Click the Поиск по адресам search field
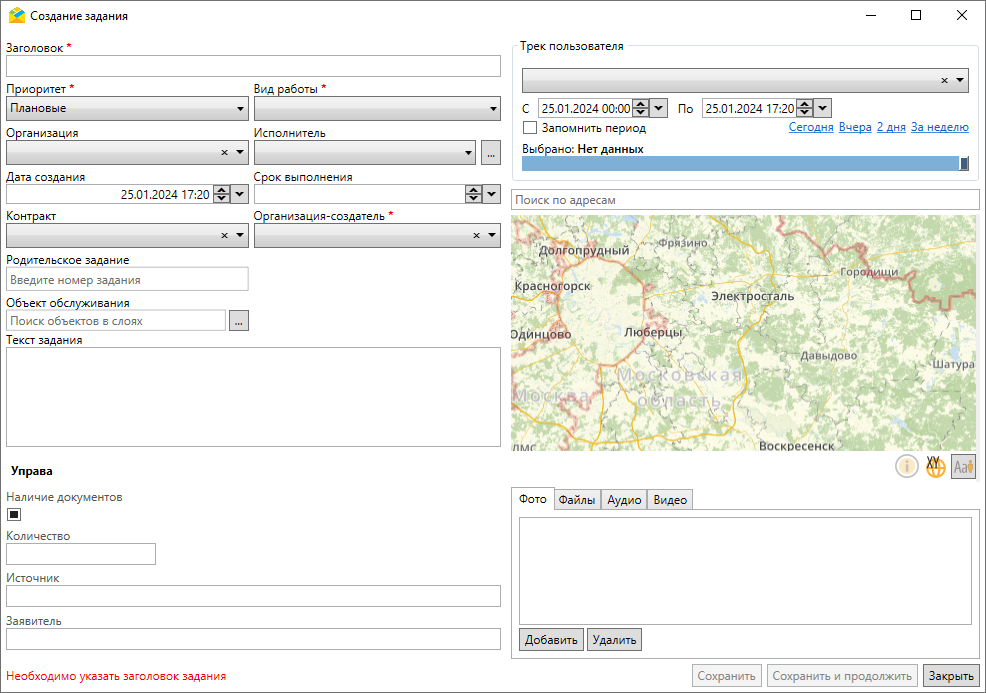The image size is (986, 693). click(744, 201)
